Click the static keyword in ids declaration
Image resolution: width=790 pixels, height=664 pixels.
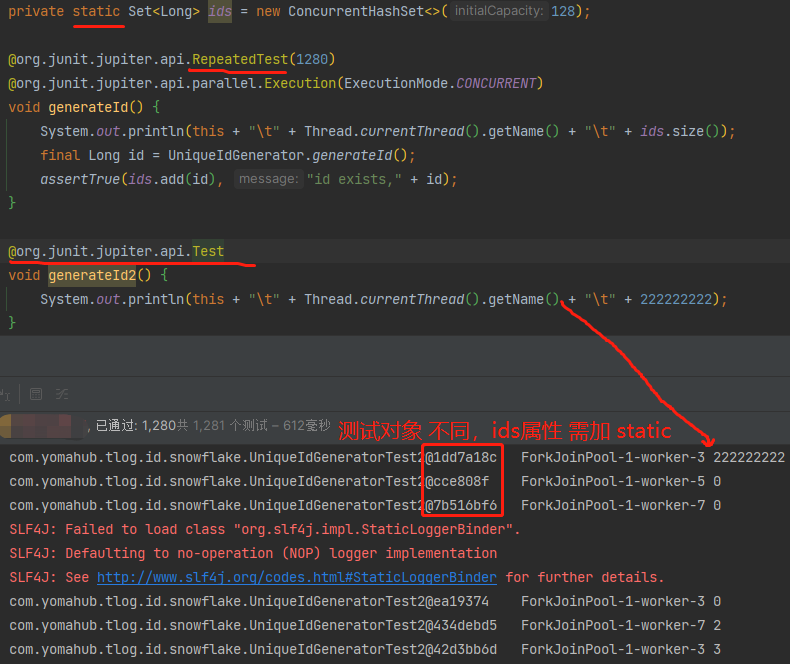pyautogui.click(x=96, y=11)
